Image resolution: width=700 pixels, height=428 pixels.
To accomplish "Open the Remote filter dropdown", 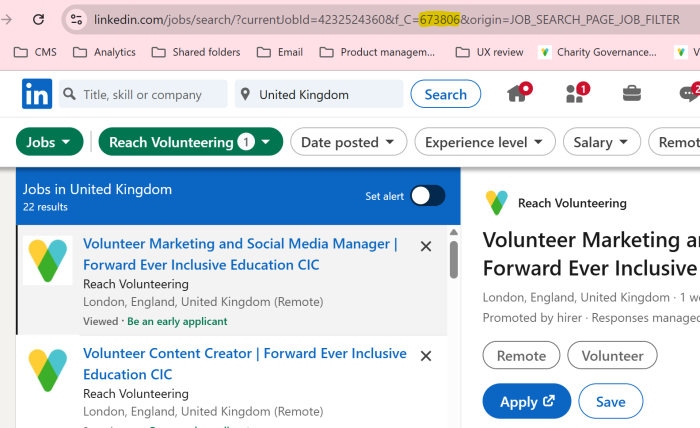I will (675, 142).
